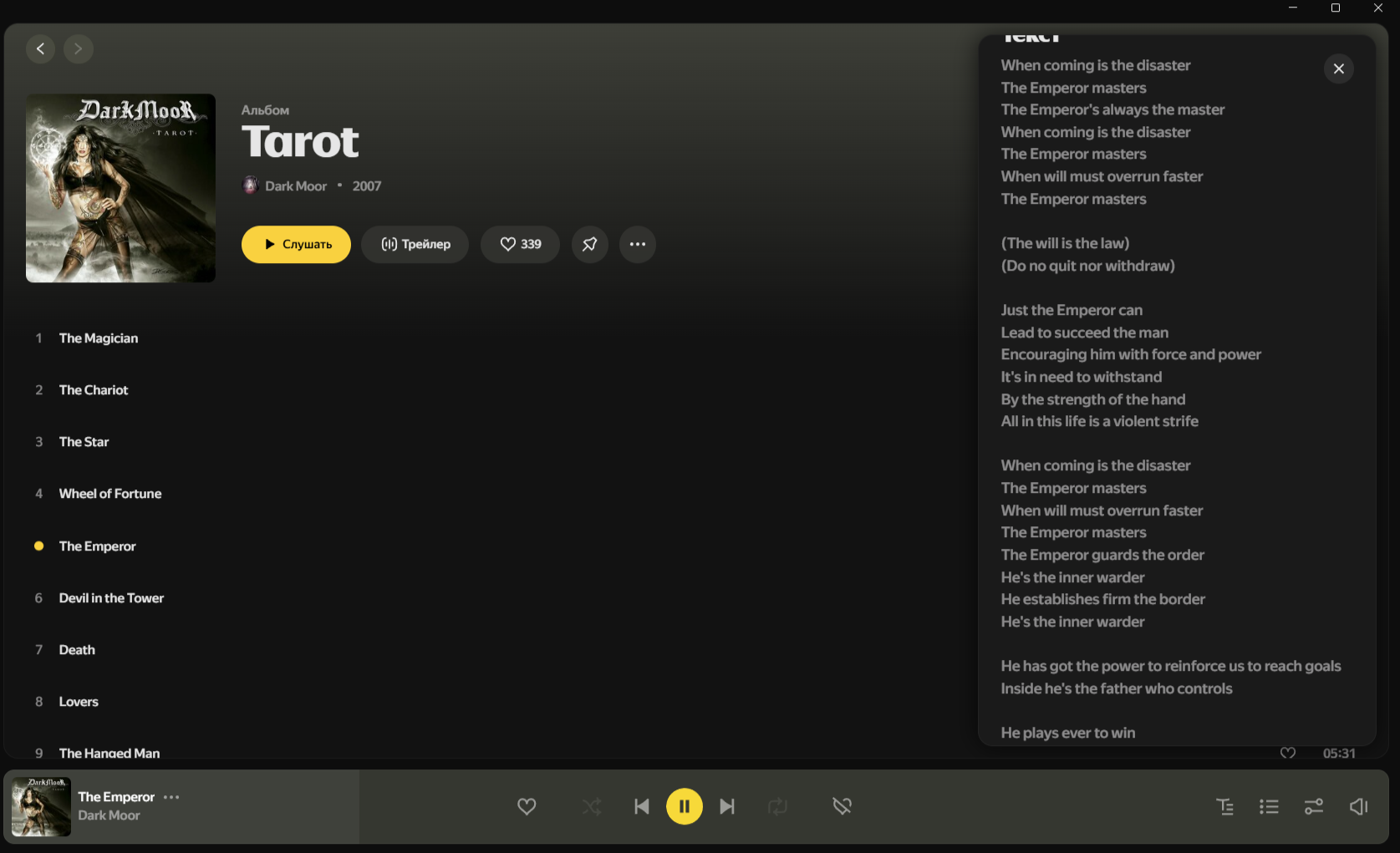Open the album's three-dot more menu
Screen dimensions: 1400x853
click(638, 244)
